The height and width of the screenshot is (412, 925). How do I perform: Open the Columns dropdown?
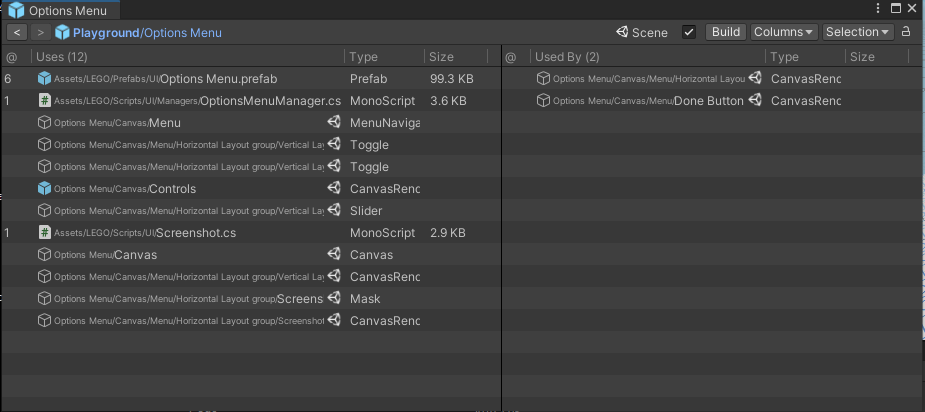coord(783,32)
